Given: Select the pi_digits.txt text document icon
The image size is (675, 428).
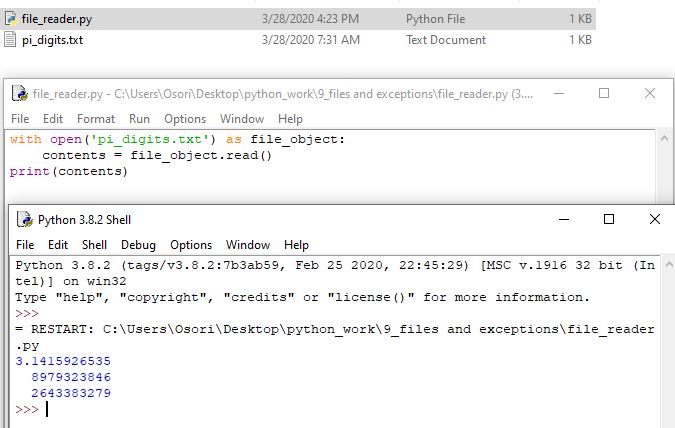Looking at the screenshot, I should [x=10, y=40].
